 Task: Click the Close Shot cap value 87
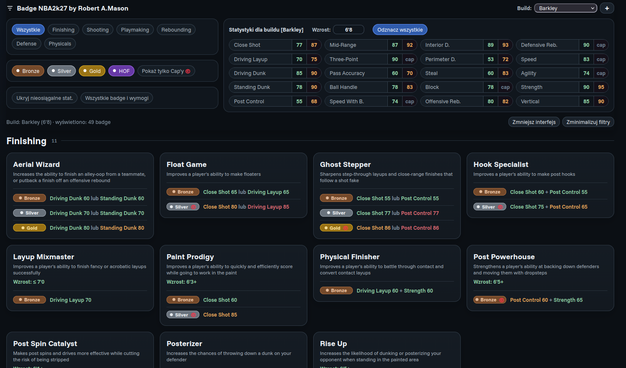pyautogui.click(x=314, y=45)
